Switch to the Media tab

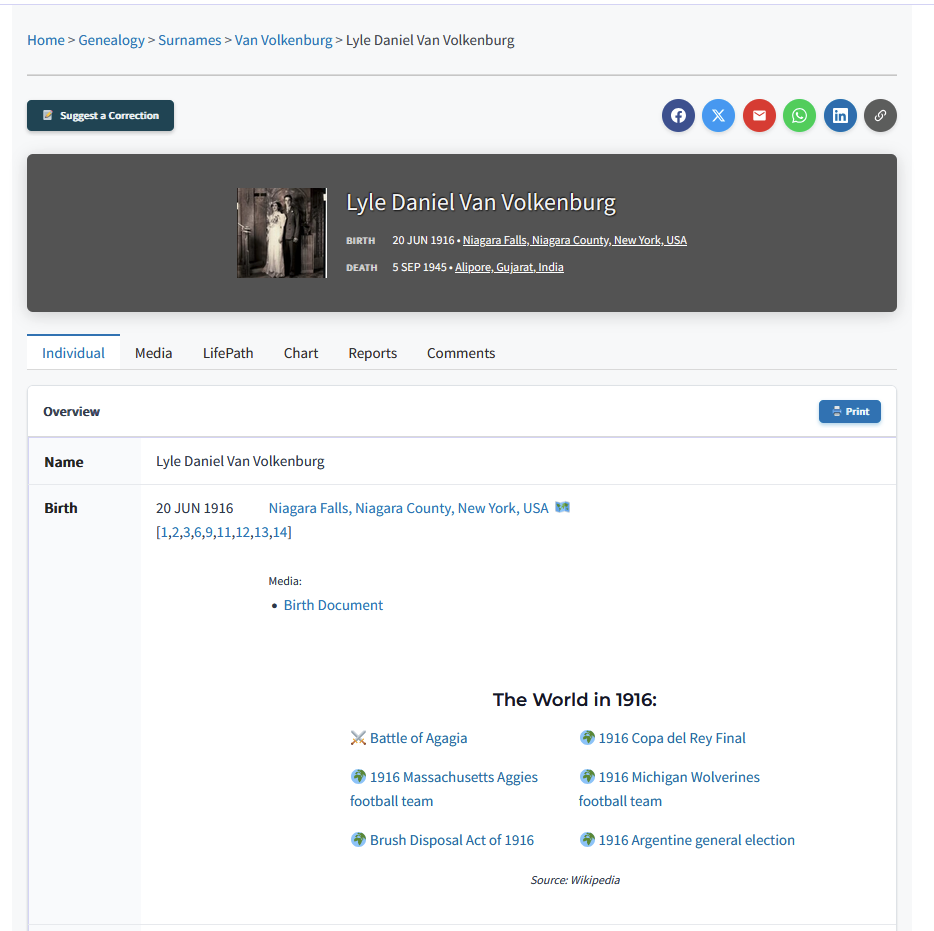tap(153, 353)
